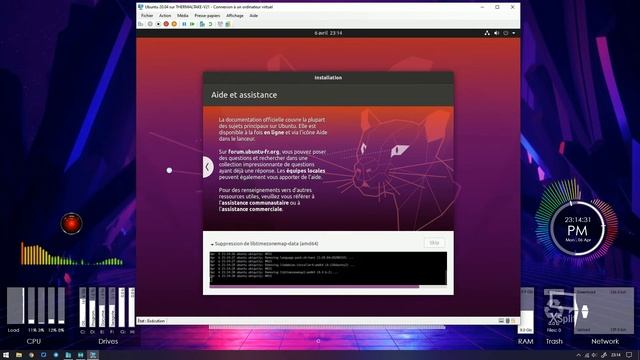The width and height of the screenshot is (640, 360).
Task: Click the active VM connection taskbar icon
Action: tap(93, 355)
